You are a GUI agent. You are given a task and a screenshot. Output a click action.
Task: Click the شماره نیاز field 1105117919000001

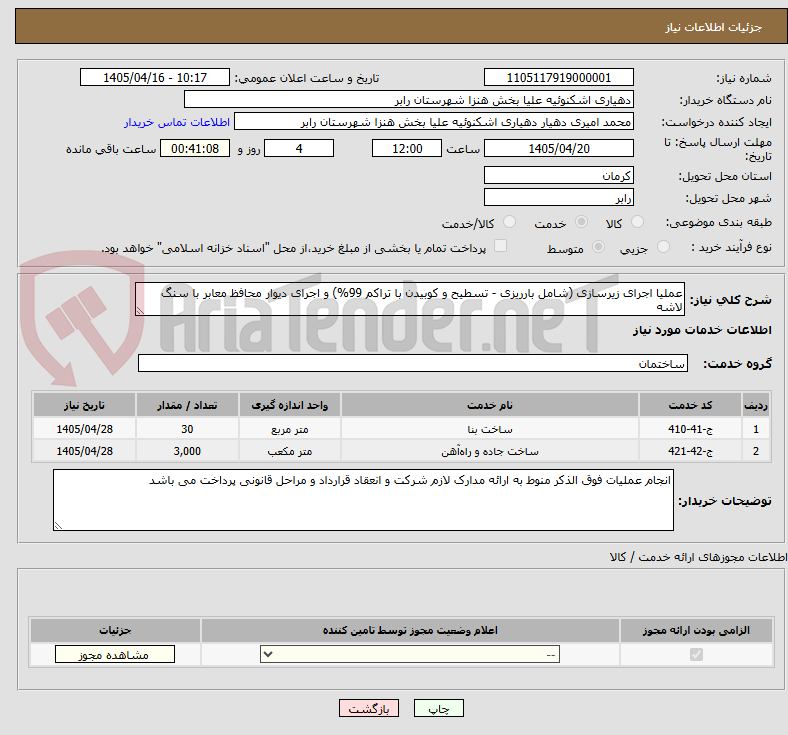(558, 77)
